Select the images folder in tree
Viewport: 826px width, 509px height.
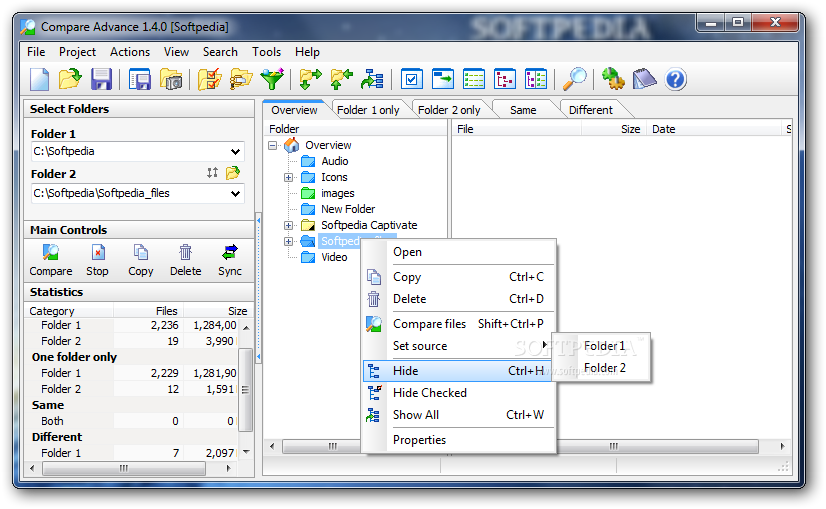tap(338, 193)
